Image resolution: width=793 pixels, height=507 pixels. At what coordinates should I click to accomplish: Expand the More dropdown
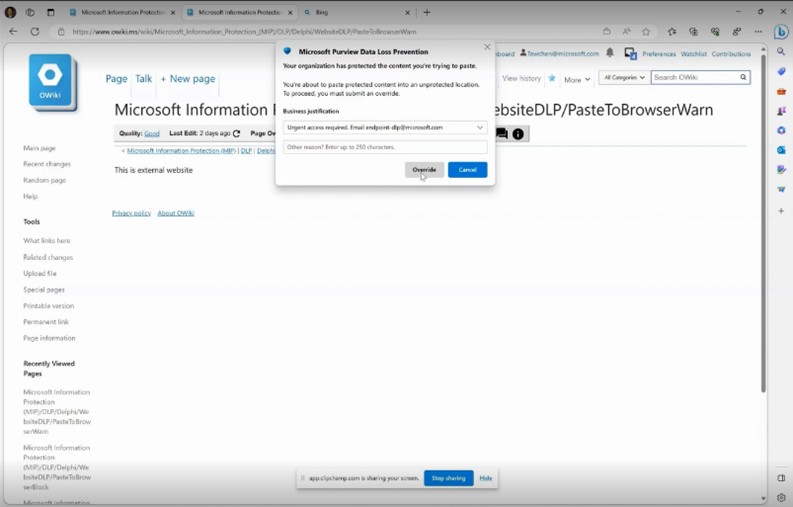coord(577,79)
